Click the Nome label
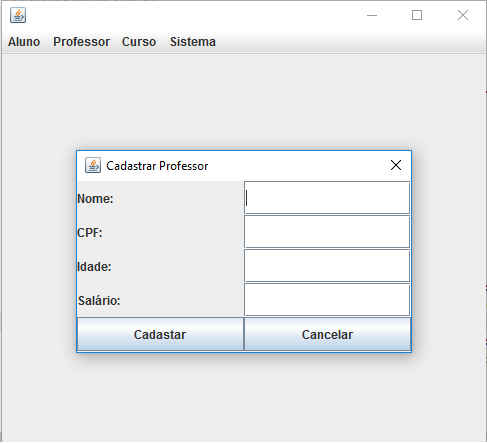The height and width of the screenshot is (443, 487). click(95, 199)
